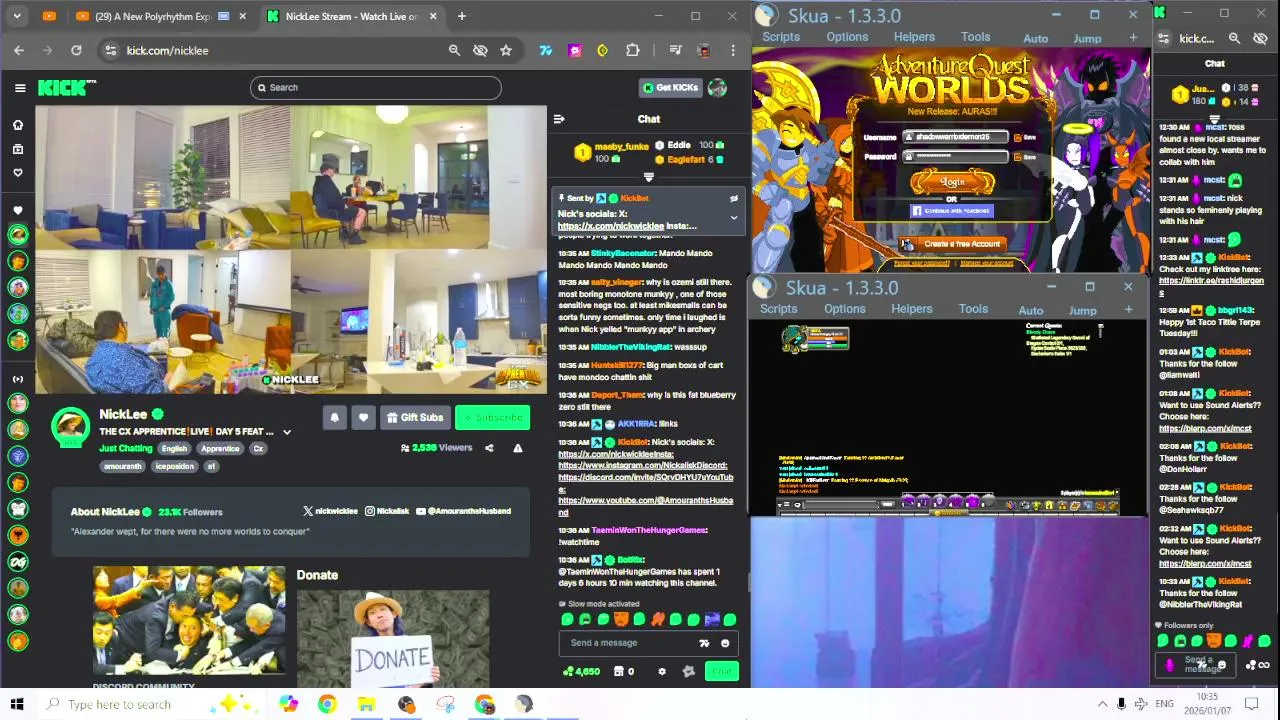This screenshot has height=720, width=1280.
Task: Click the report warning triangle icon
Action: 518,448
